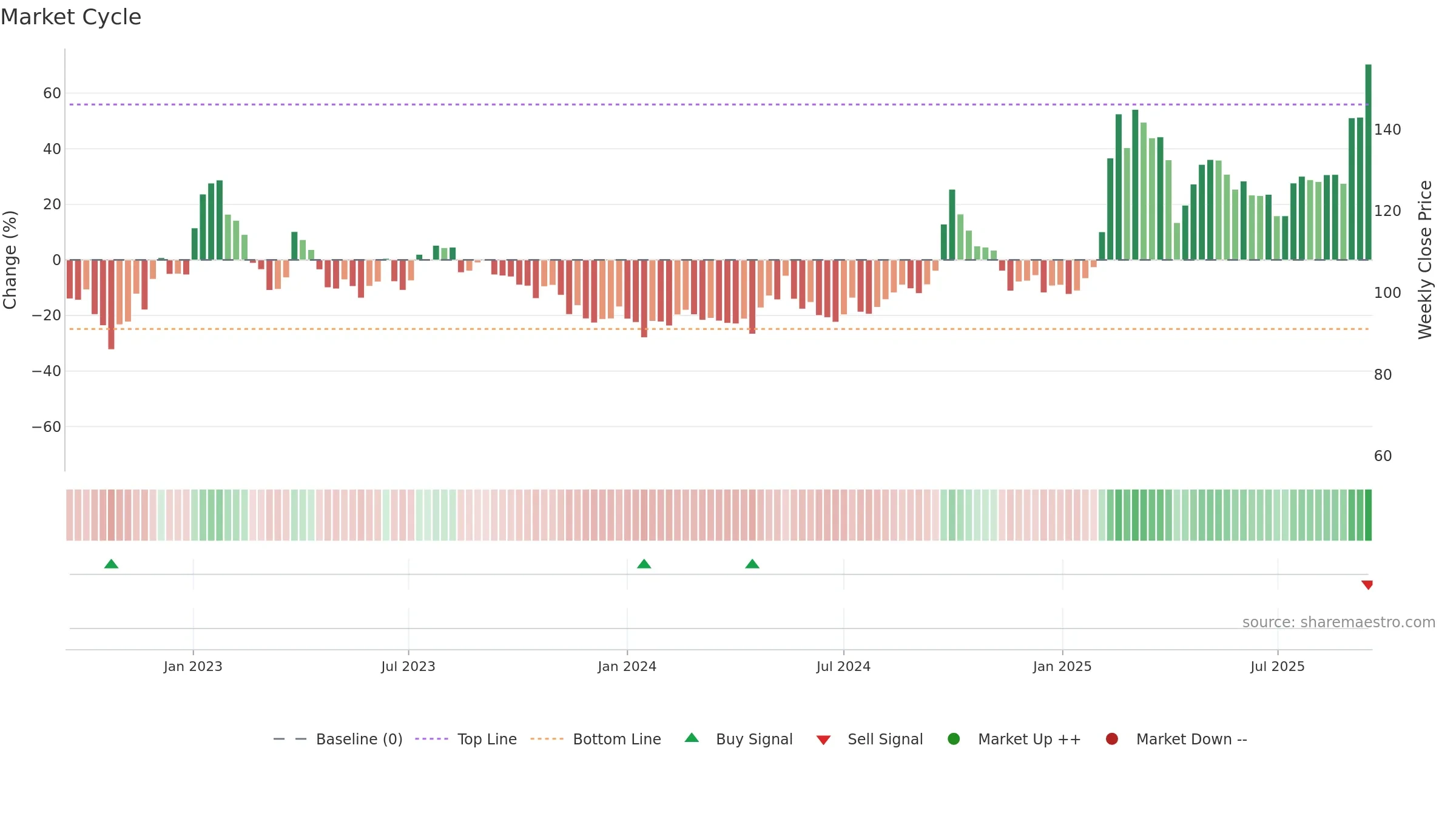Select the red sell signal marker at chart end
The image size is (1456, 819).
coord(1367,585)
